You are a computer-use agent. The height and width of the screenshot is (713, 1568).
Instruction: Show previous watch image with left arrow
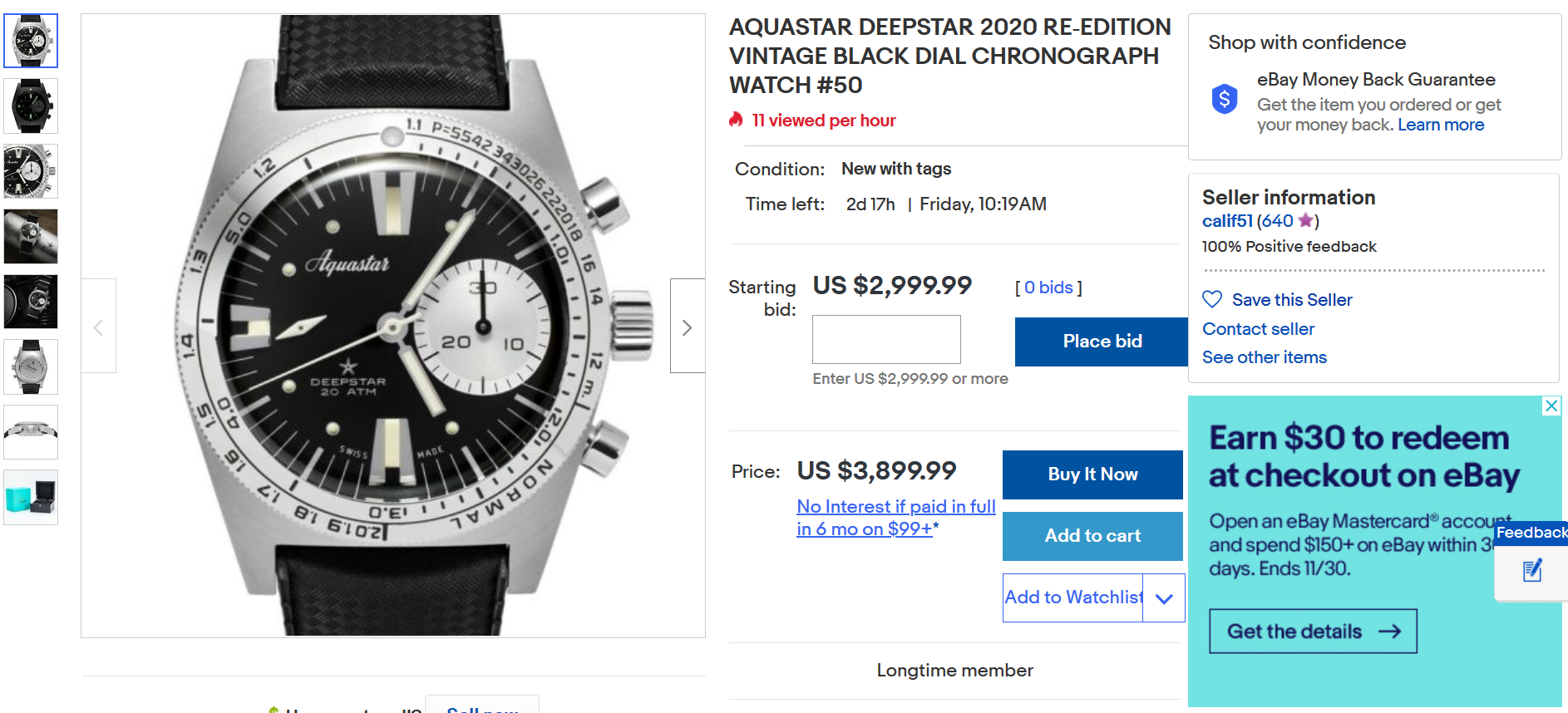coord(98,327)
